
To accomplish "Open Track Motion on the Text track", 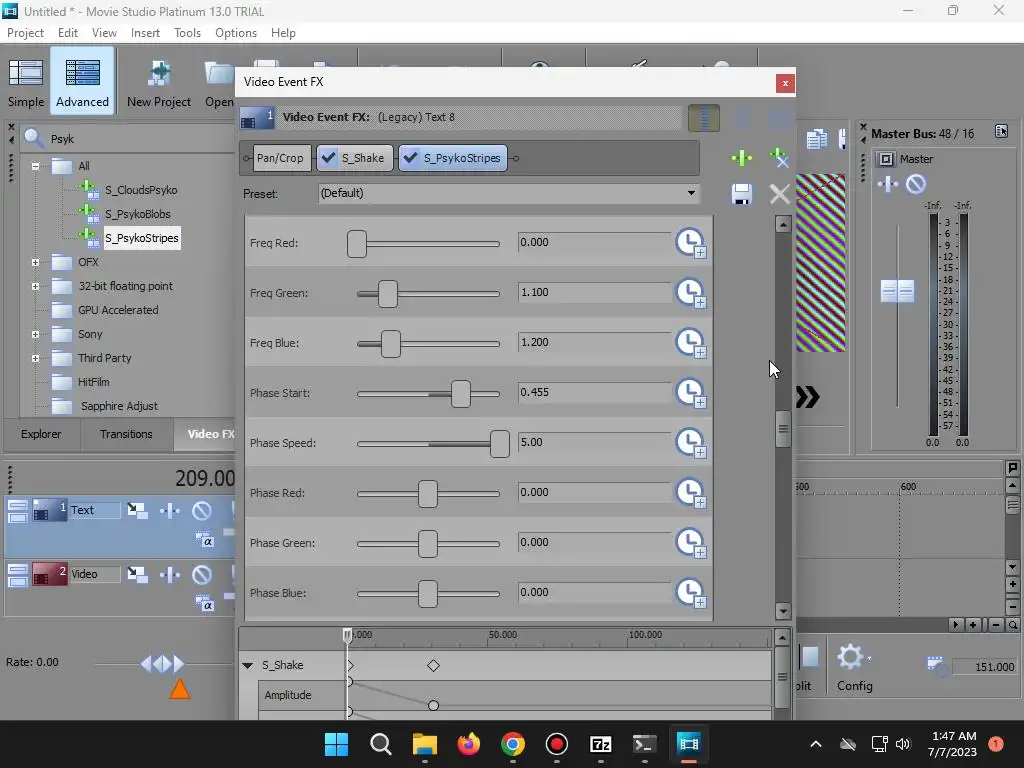I will click(137, 510).
